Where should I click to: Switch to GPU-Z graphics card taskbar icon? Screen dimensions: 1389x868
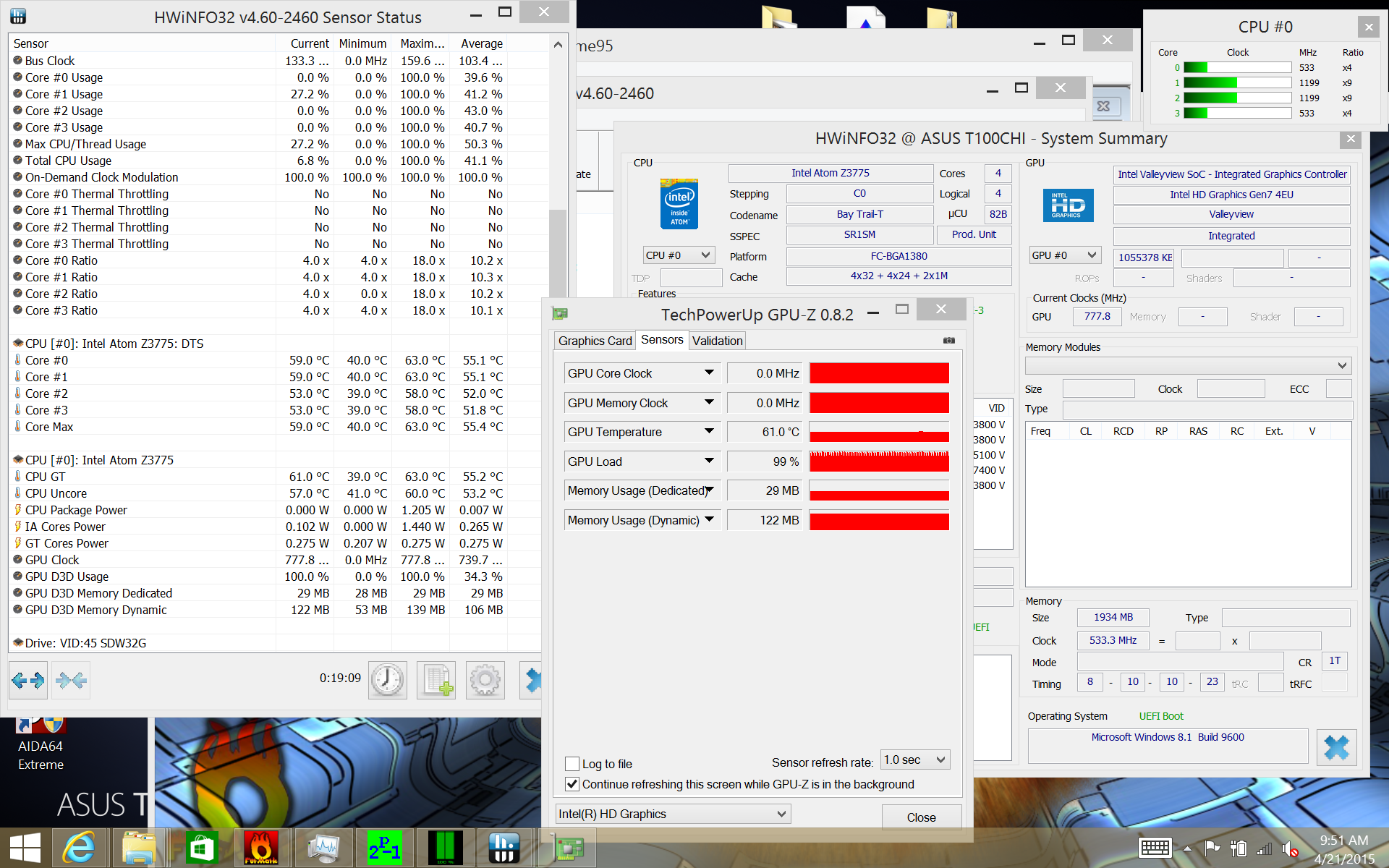(569, 848)
